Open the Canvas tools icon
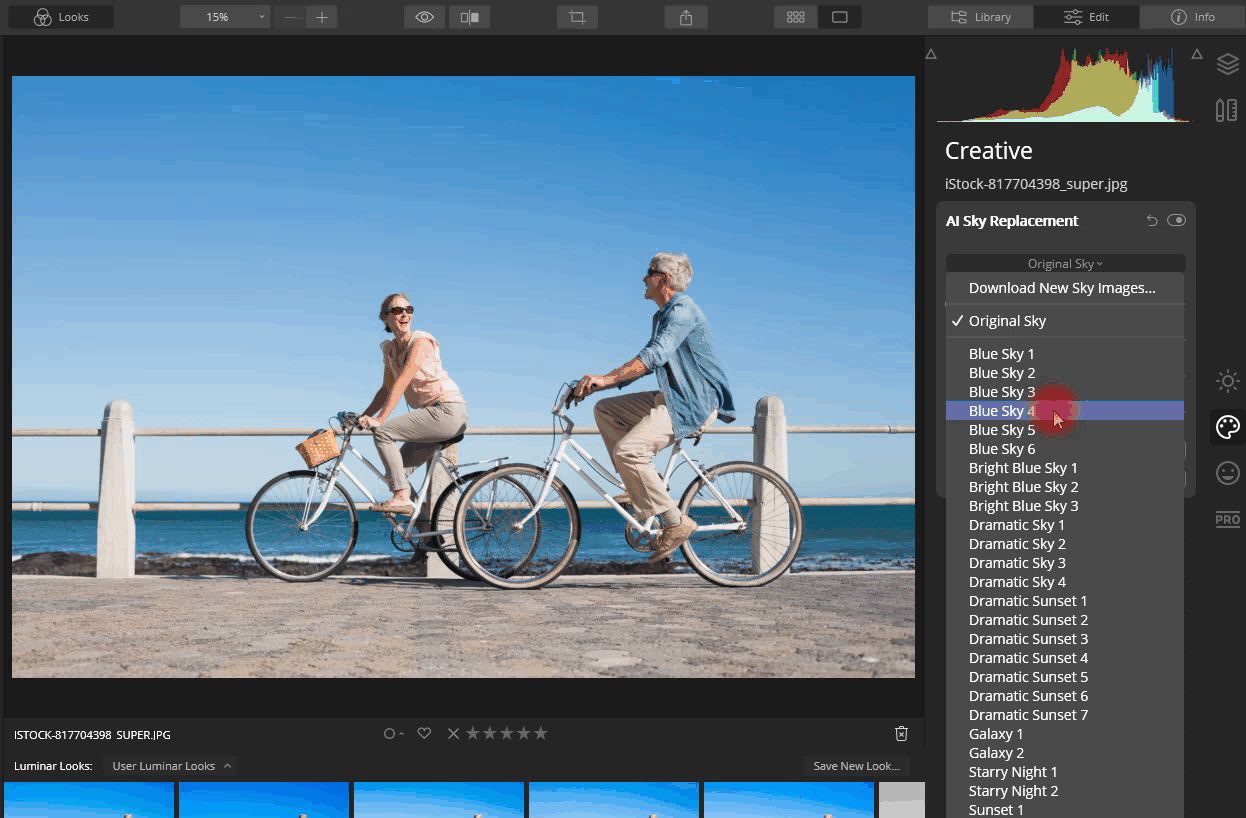Screen dimensions: 1246x818 tap(1227, 110)
